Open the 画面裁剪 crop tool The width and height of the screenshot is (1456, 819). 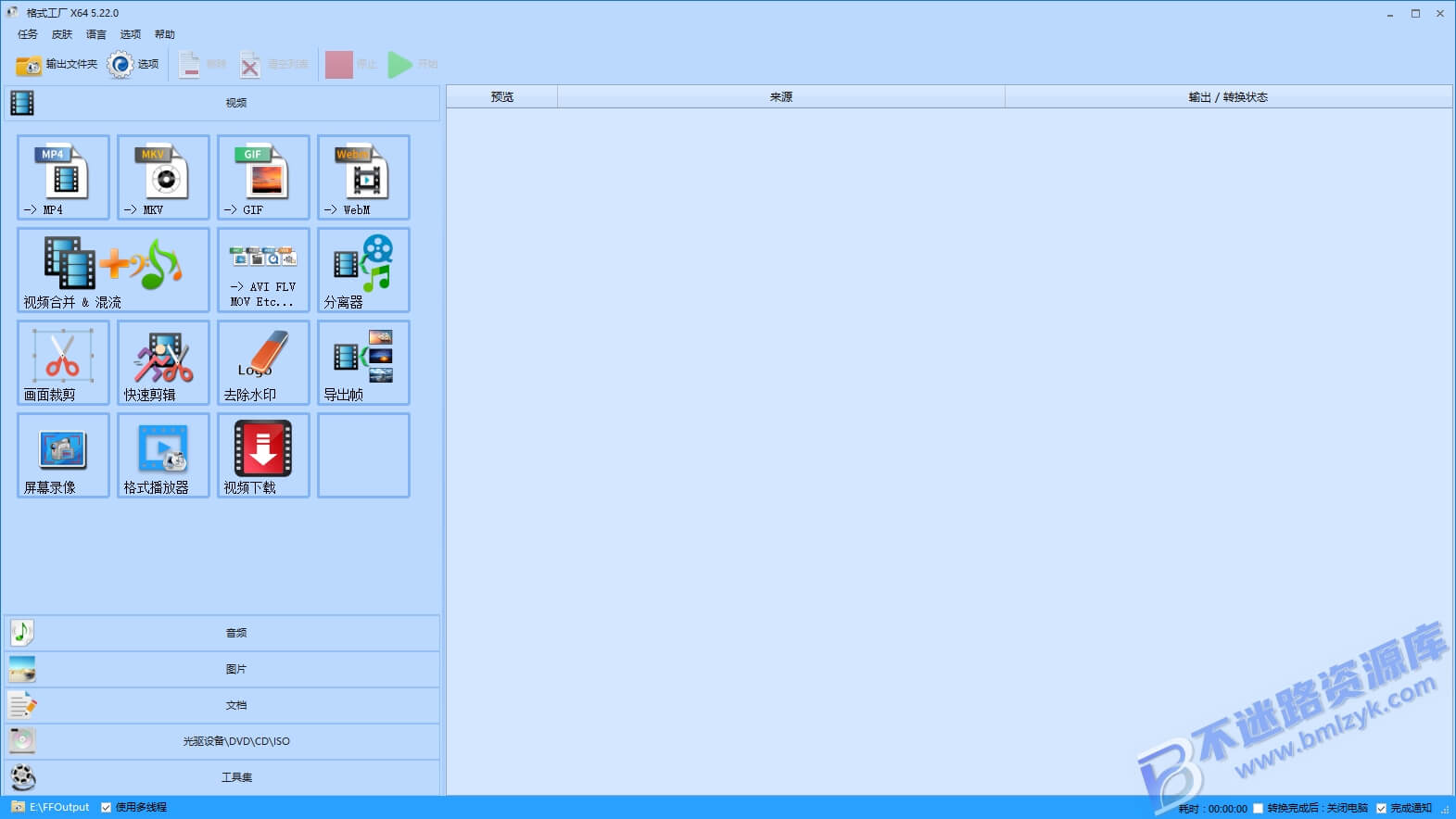(x=63, y=362)
